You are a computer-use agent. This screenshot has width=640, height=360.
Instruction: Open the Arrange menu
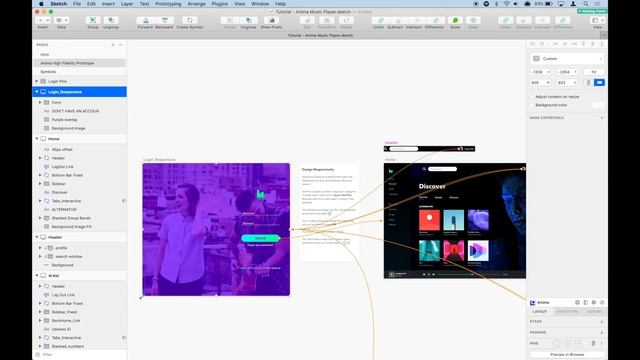click(196, 4)
